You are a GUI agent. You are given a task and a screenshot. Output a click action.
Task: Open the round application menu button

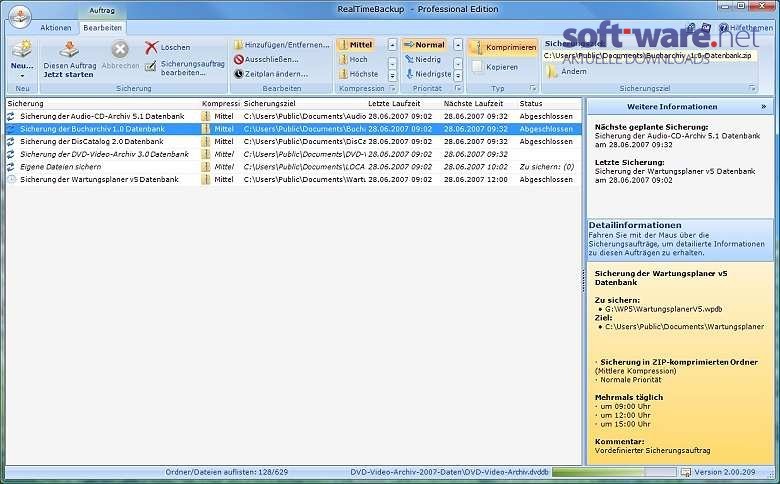pos(20,17)
